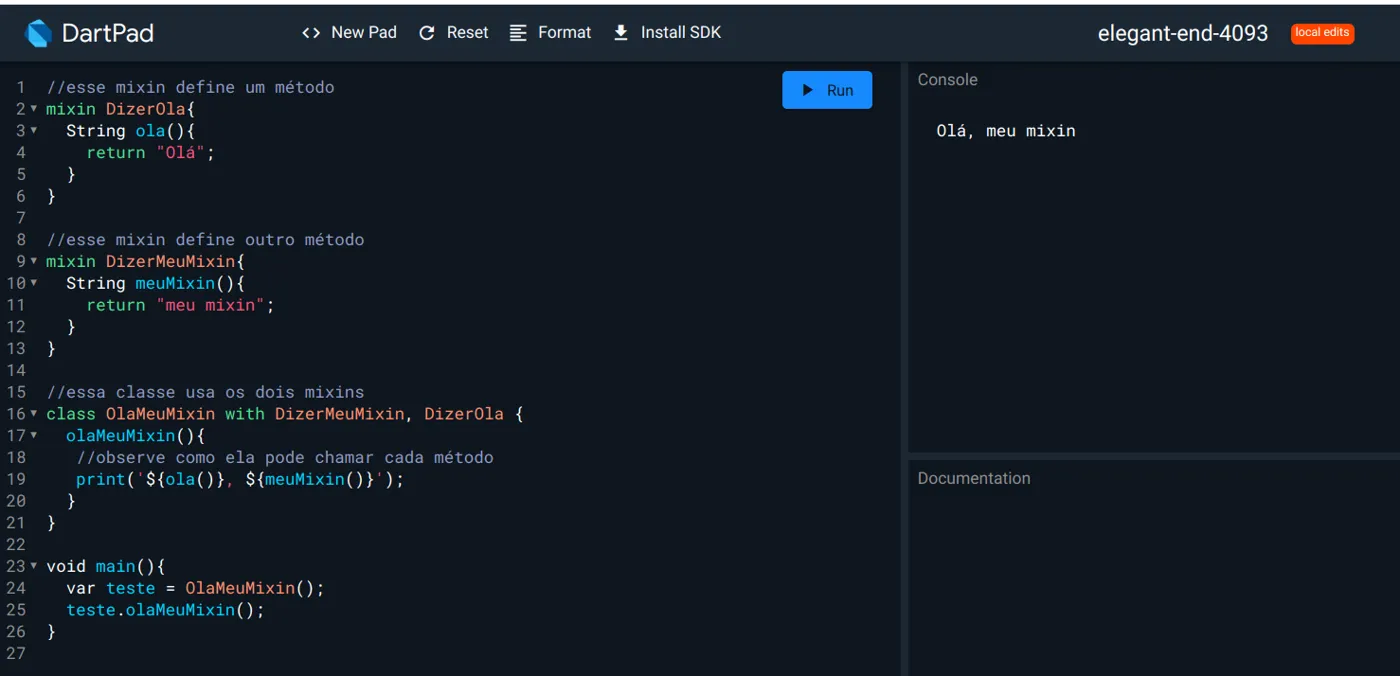Click the print statement on line 19
The height and width of the screenshot is (676, 1400).
coord(240,480)
